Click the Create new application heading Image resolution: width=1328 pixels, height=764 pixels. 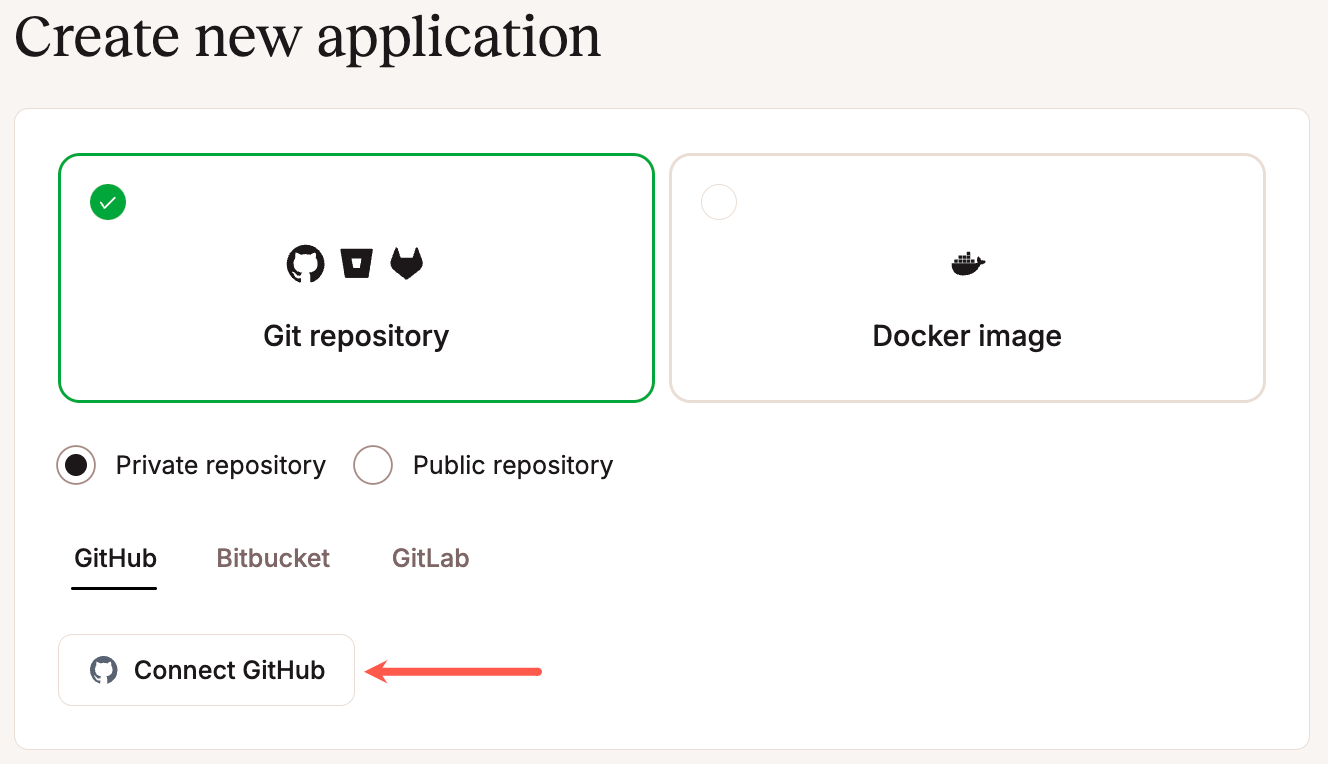[x=307, y=37]
